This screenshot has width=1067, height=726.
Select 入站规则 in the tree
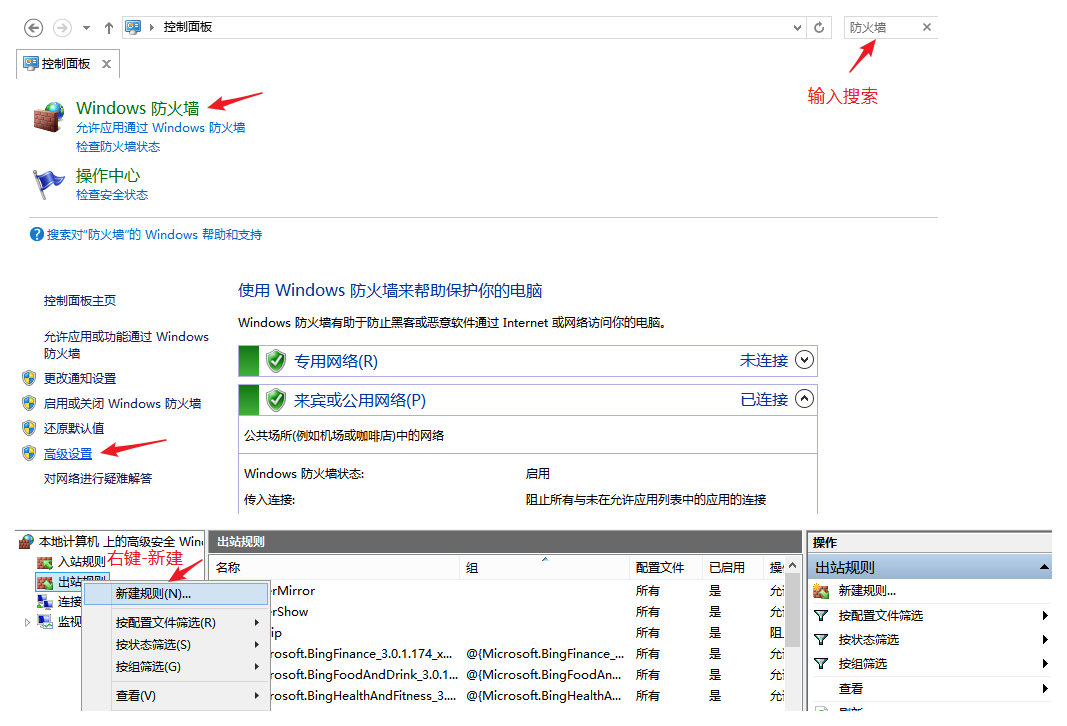pyautogui.click(x=71, y=562)
